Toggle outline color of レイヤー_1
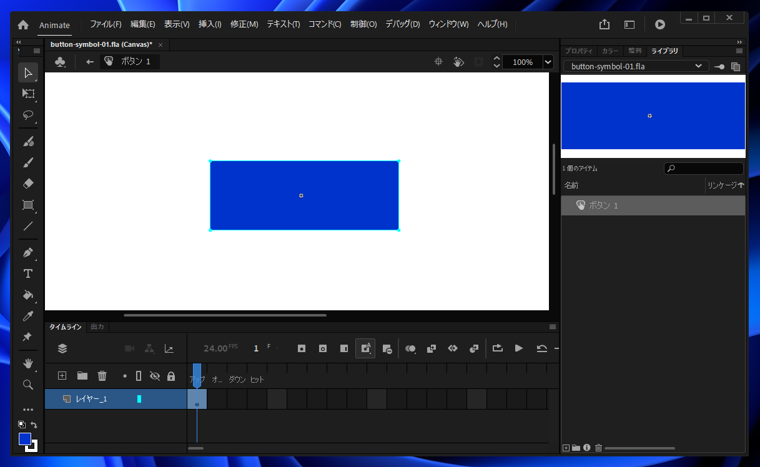This screenshot has height=467, width=760. point(139,399)
